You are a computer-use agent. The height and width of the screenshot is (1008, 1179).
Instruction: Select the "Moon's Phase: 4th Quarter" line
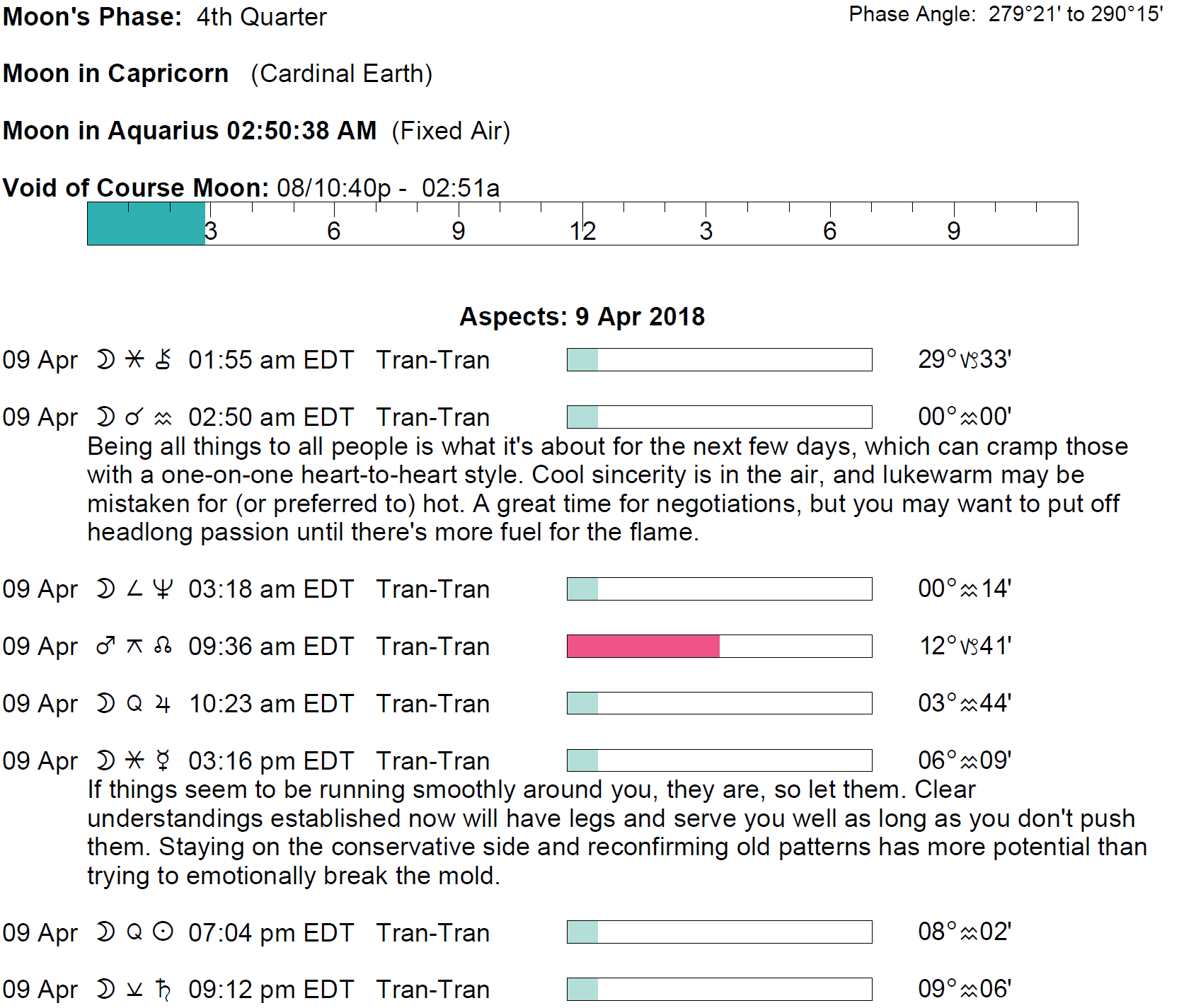pos(164,17)
